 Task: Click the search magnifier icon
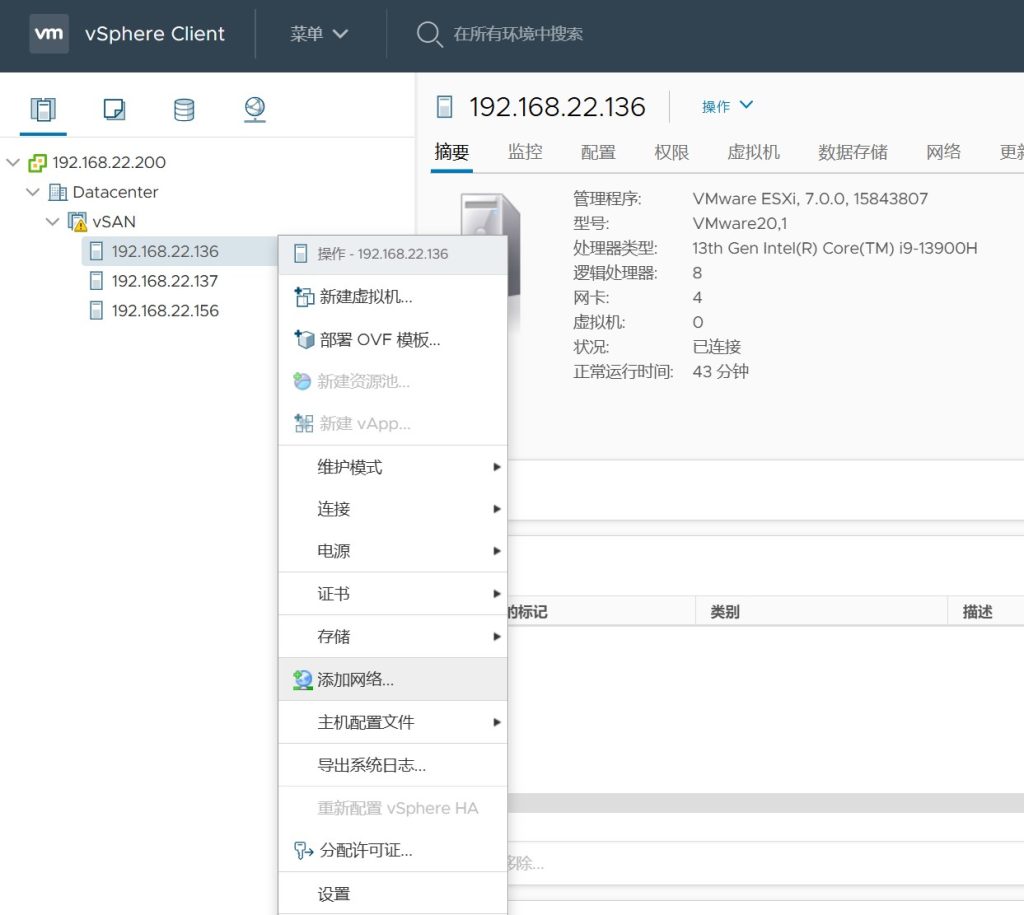429,33
